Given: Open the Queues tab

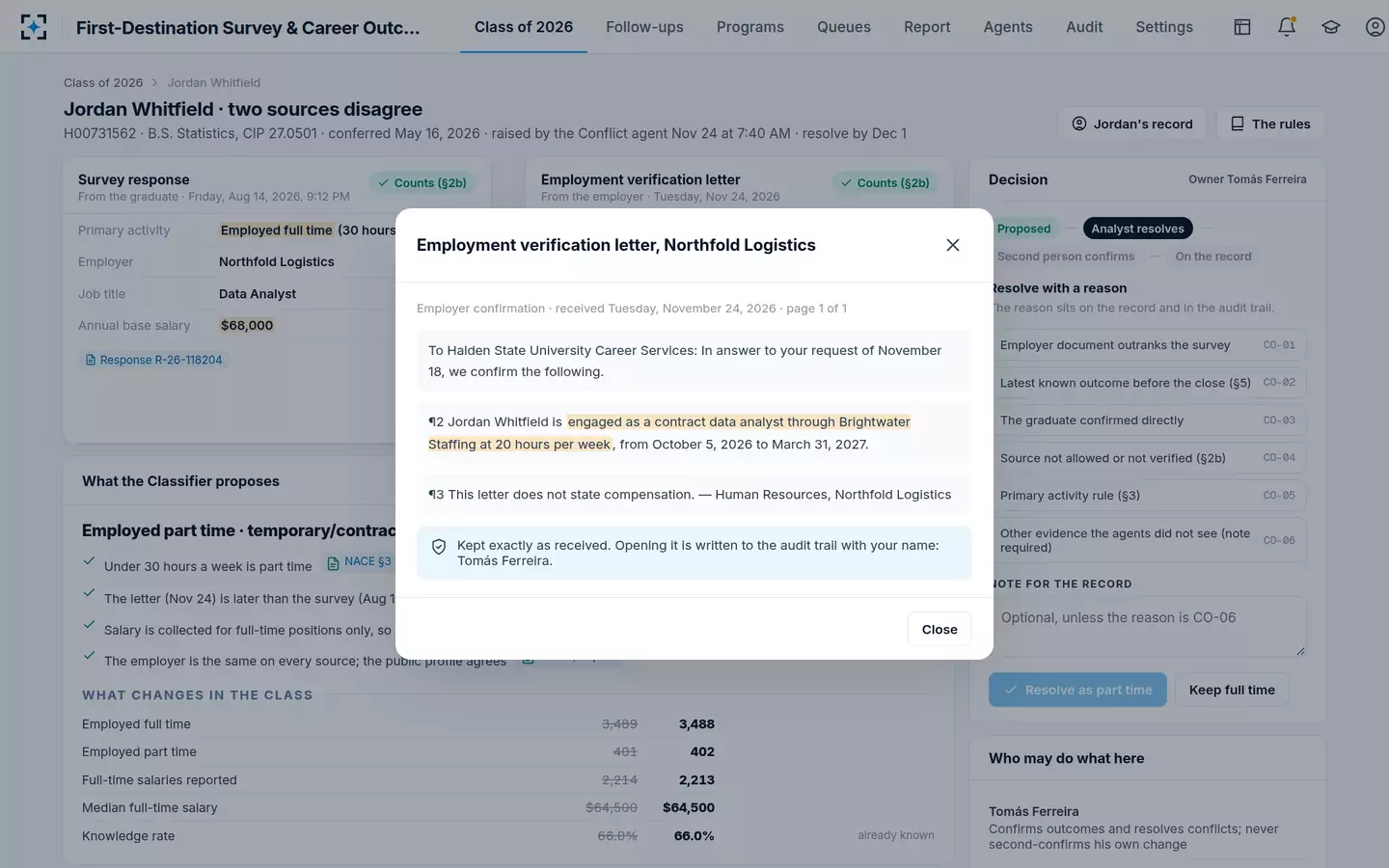Looking at the screenshot, I should click(844, 27).
